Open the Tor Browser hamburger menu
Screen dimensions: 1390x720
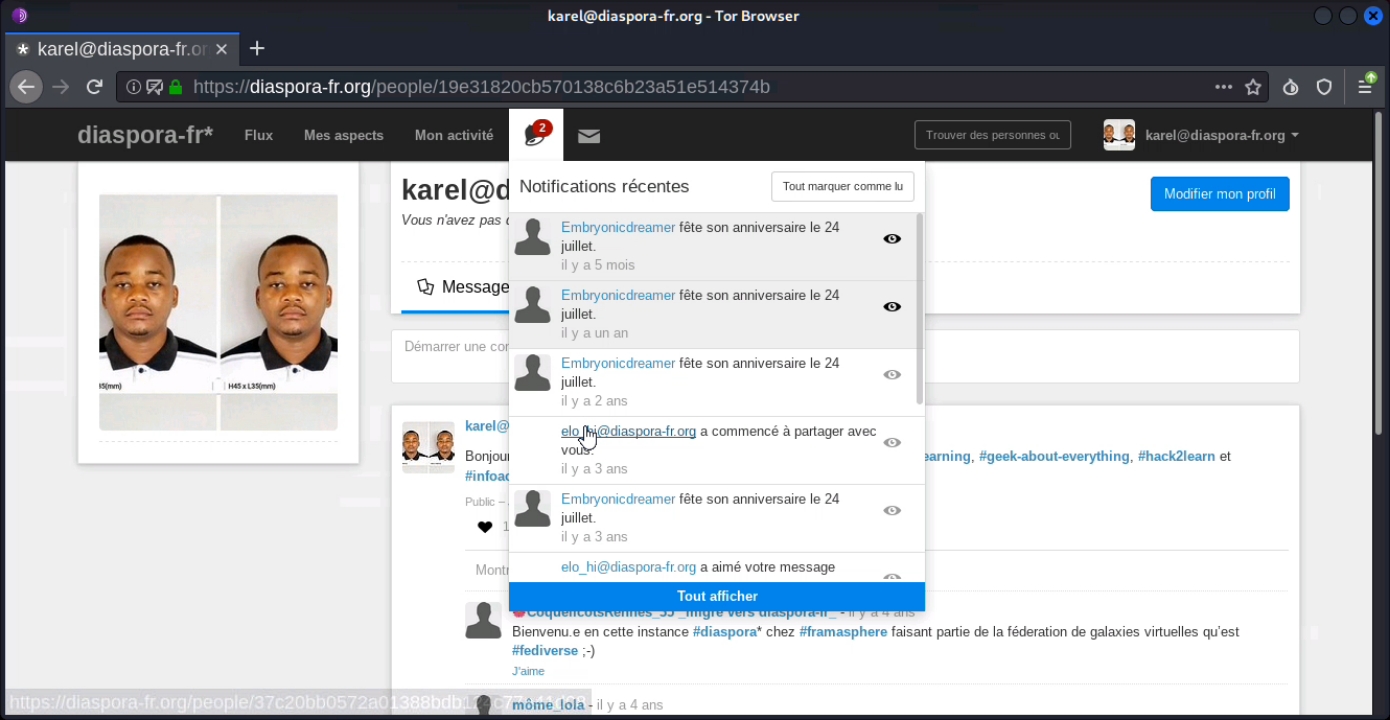[x=1365, y=86]
